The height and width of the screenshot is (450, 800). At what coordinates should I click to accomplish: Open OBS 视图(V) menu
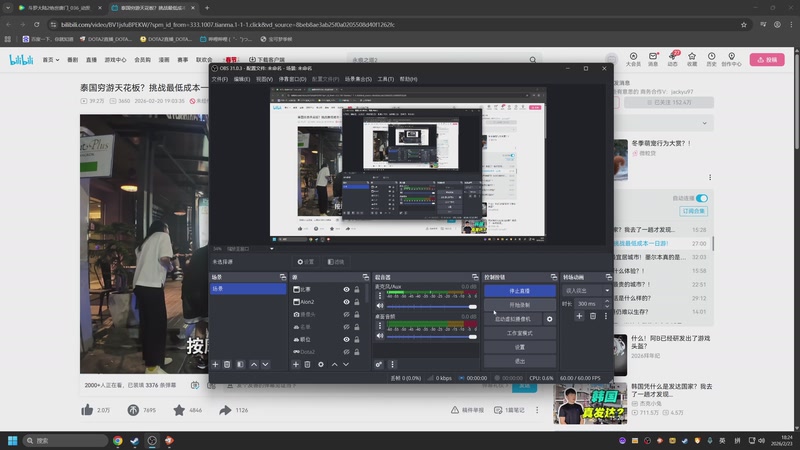coord(264,79)
